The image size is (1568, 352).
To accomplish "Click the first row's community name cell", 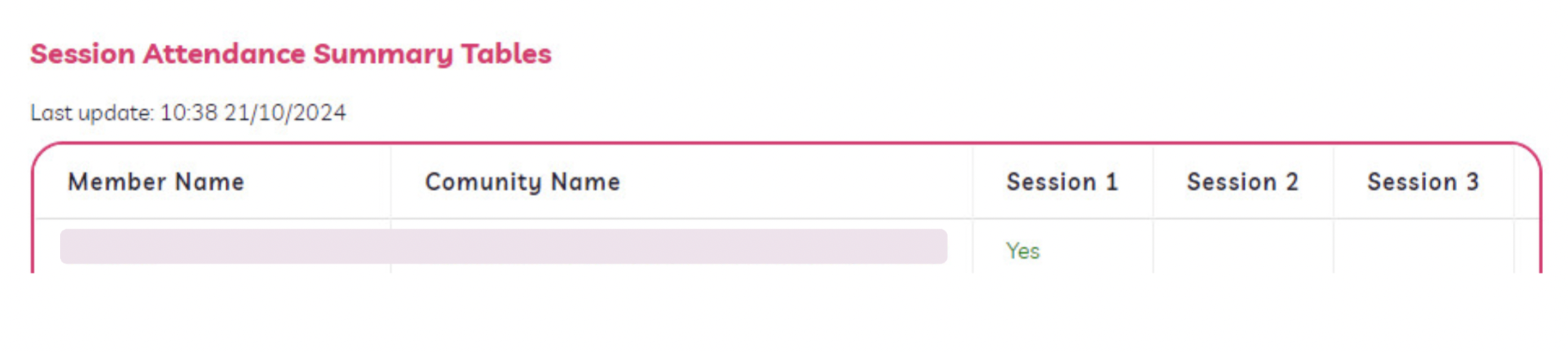I will click(681, 247).
